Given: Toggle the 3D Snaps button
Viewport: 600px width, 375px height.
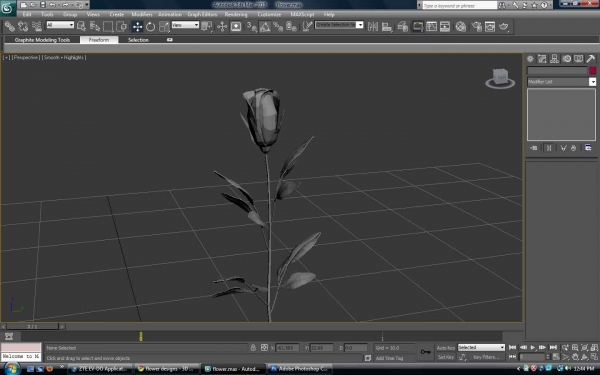Looking at the screenshot, I should tap(251, 26).
